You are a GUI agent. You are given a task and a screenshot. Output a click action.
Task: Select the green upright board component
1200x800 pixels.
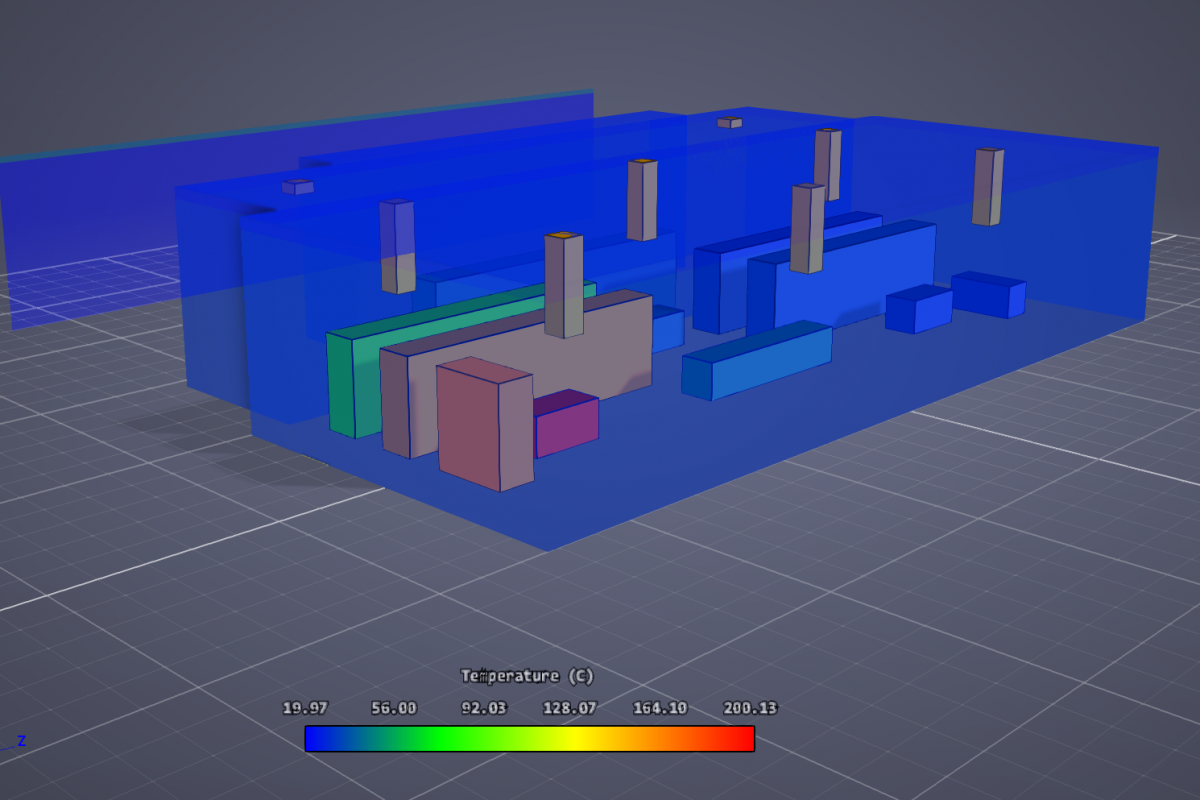(x=342, y=385)
